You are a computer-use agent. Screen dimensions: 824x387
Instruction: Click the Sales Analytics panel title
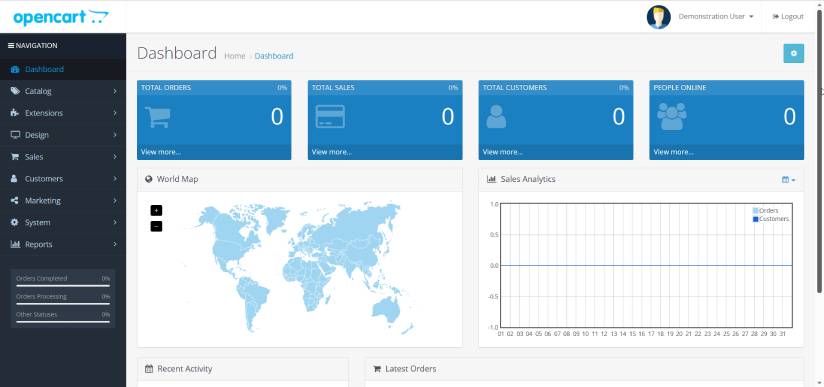[x=528, y=179]
